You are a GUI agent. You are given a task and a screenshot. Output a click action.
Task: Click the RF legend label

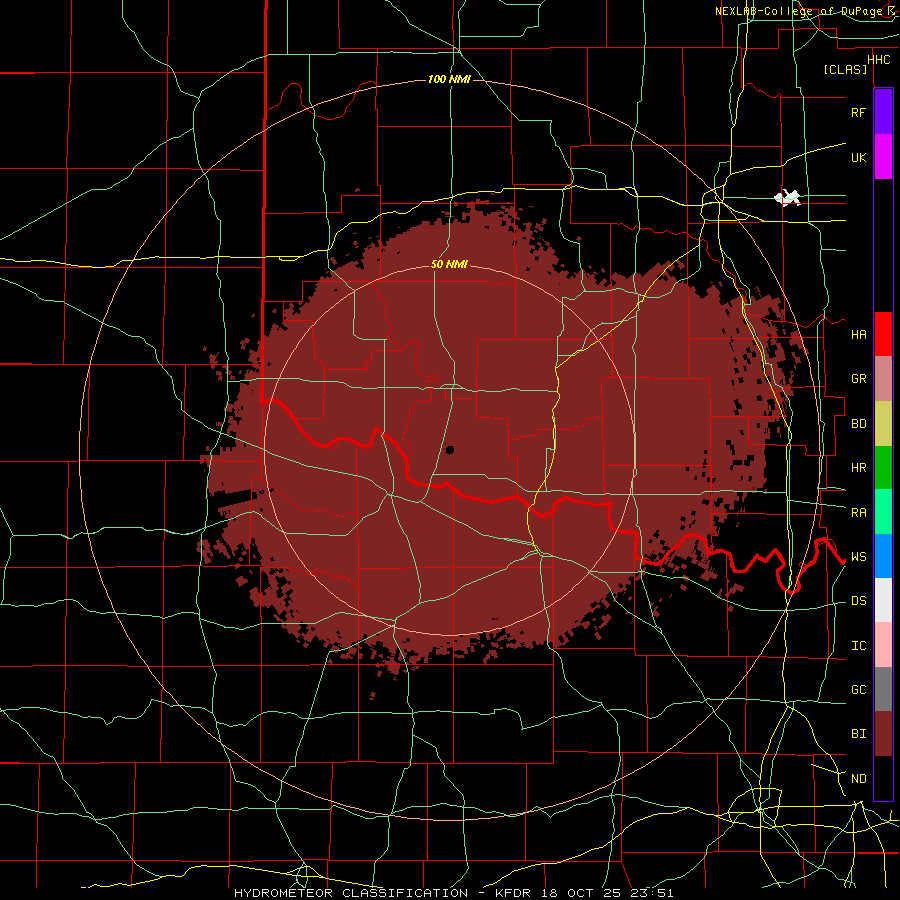(x=858, y=112)
